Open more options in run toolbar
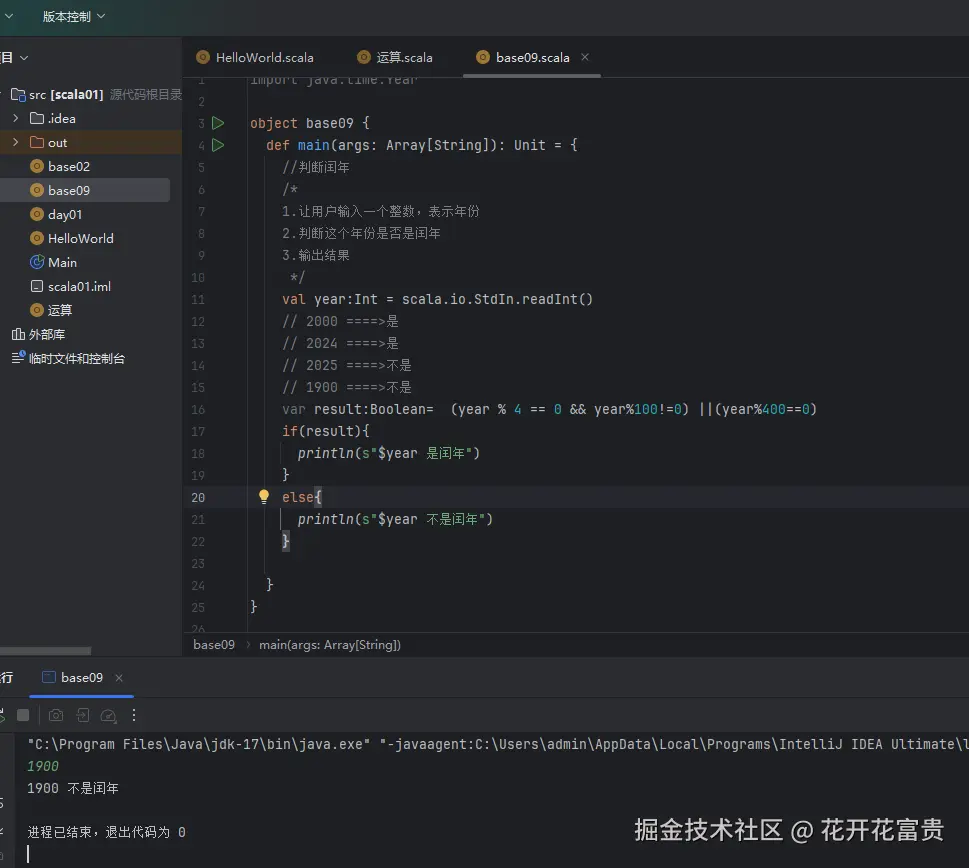The width and height of the screenshot is (969, 868). (x=133, y=715)
